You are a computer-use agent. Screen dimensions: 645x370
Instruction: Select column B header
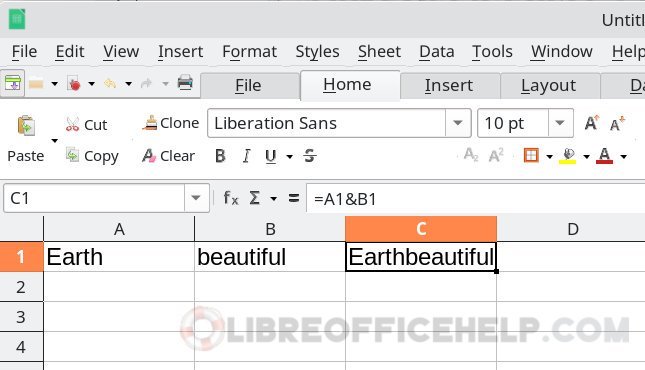270,229
